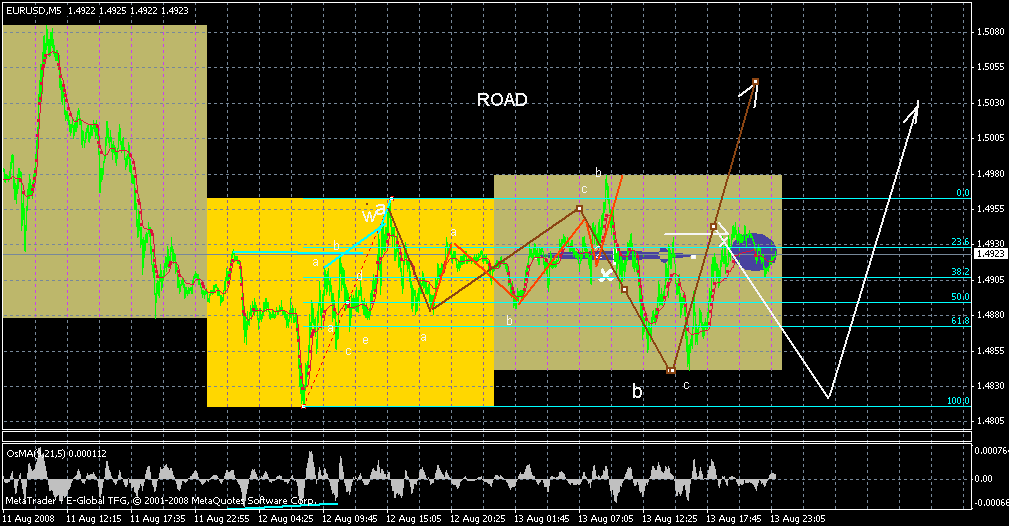Screen dimensions: 1009x526
Task: Click price axis value 1.4980
Action: point(990,174)
